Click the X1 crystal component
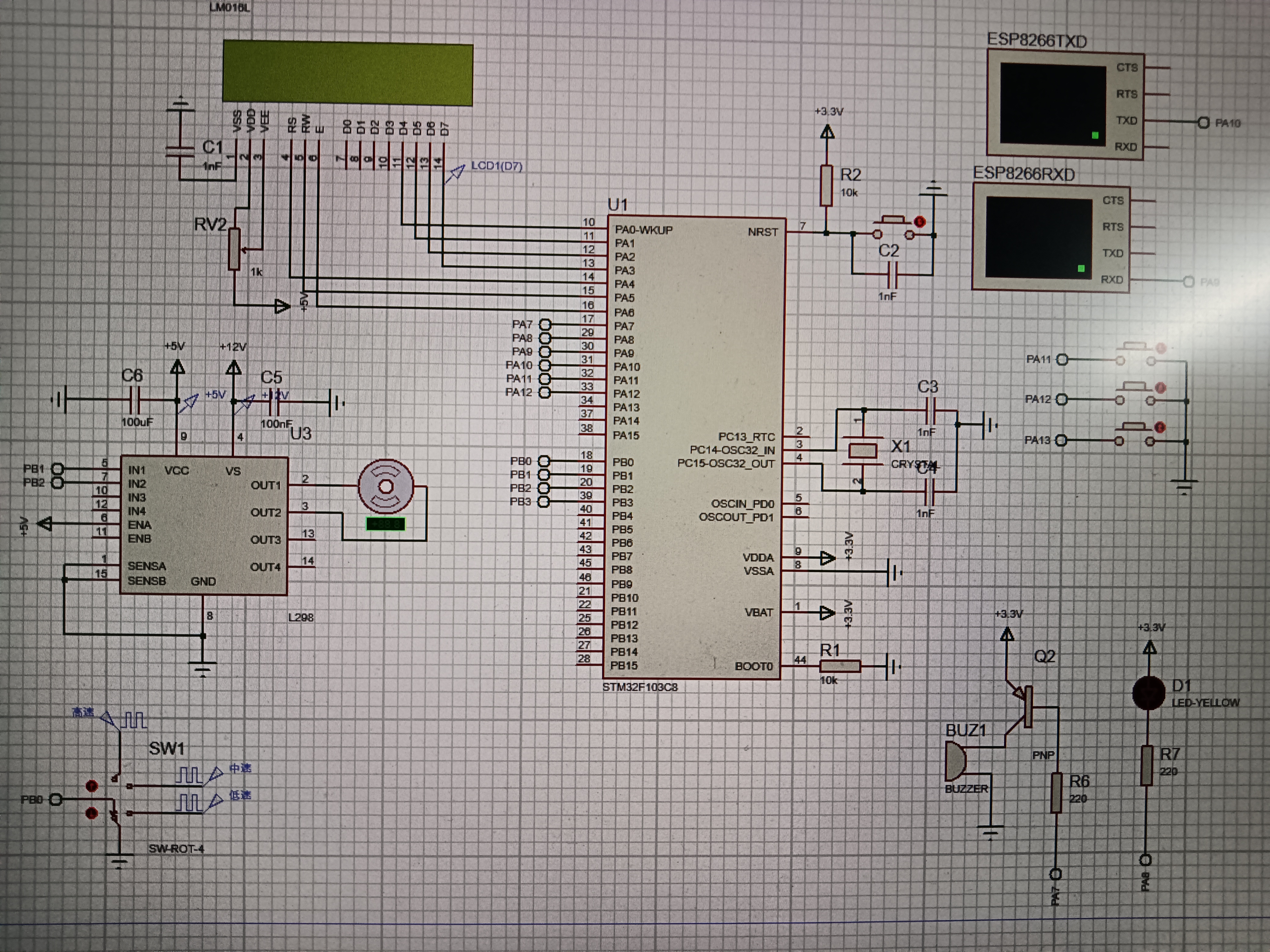This screenshot has width=1270, height=952. click(862, 451)
